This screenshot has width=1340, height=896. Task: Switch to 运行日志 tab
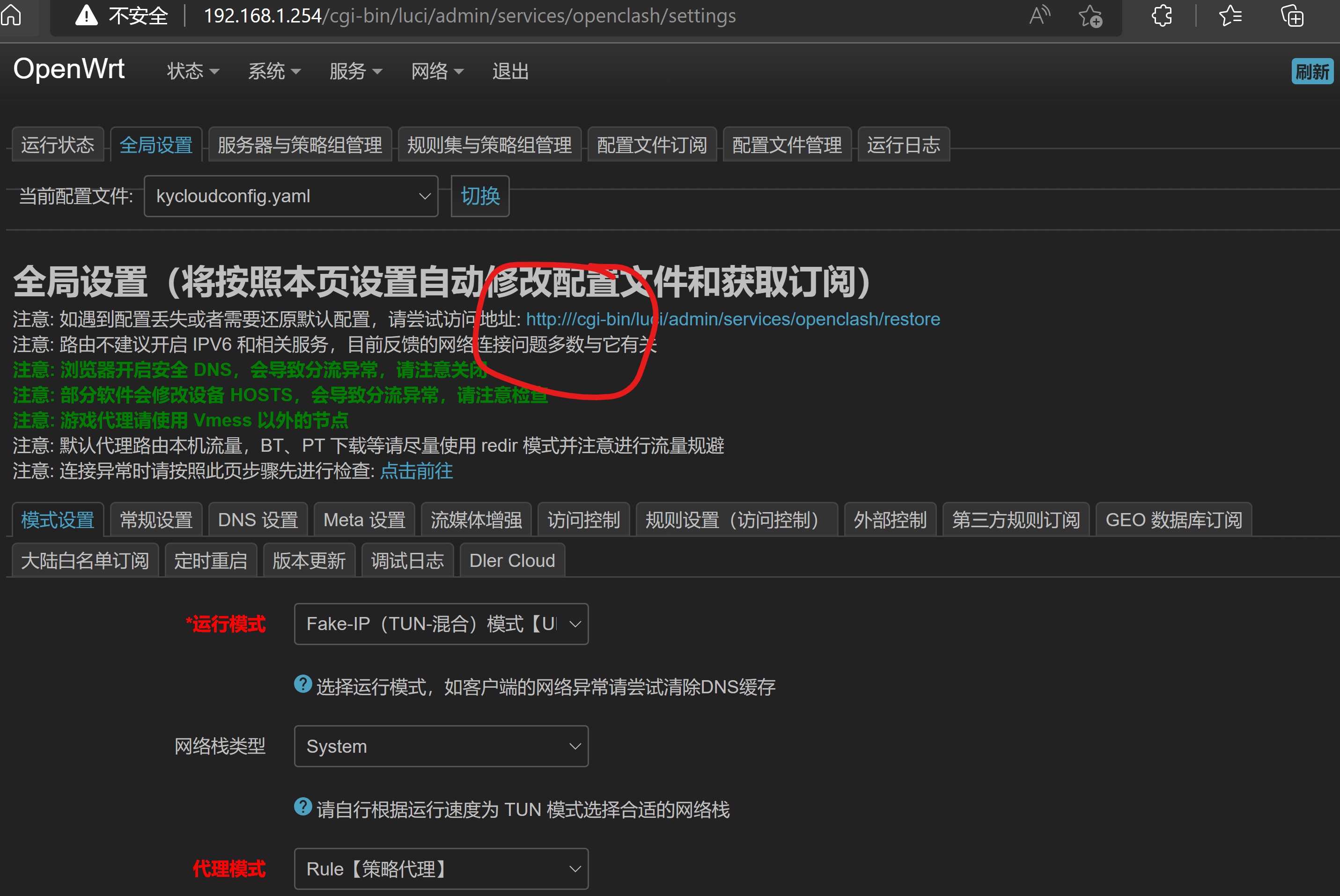click(904, 145)
